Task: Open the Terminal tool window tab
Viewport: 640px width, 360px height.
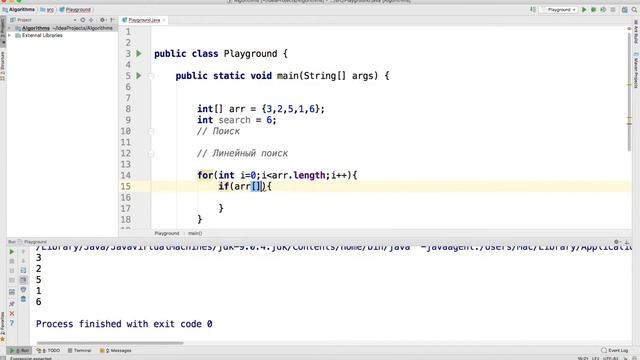Action: tap(80, 350)
